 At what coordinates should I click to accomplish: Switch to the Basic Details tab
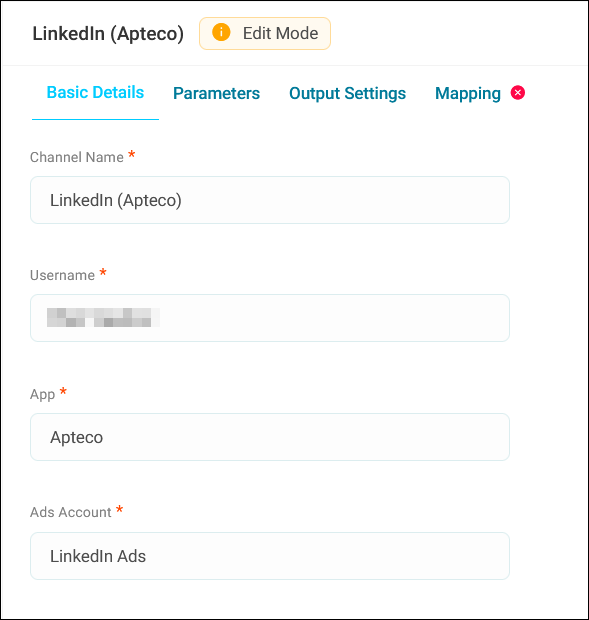[x=95, y=93]
